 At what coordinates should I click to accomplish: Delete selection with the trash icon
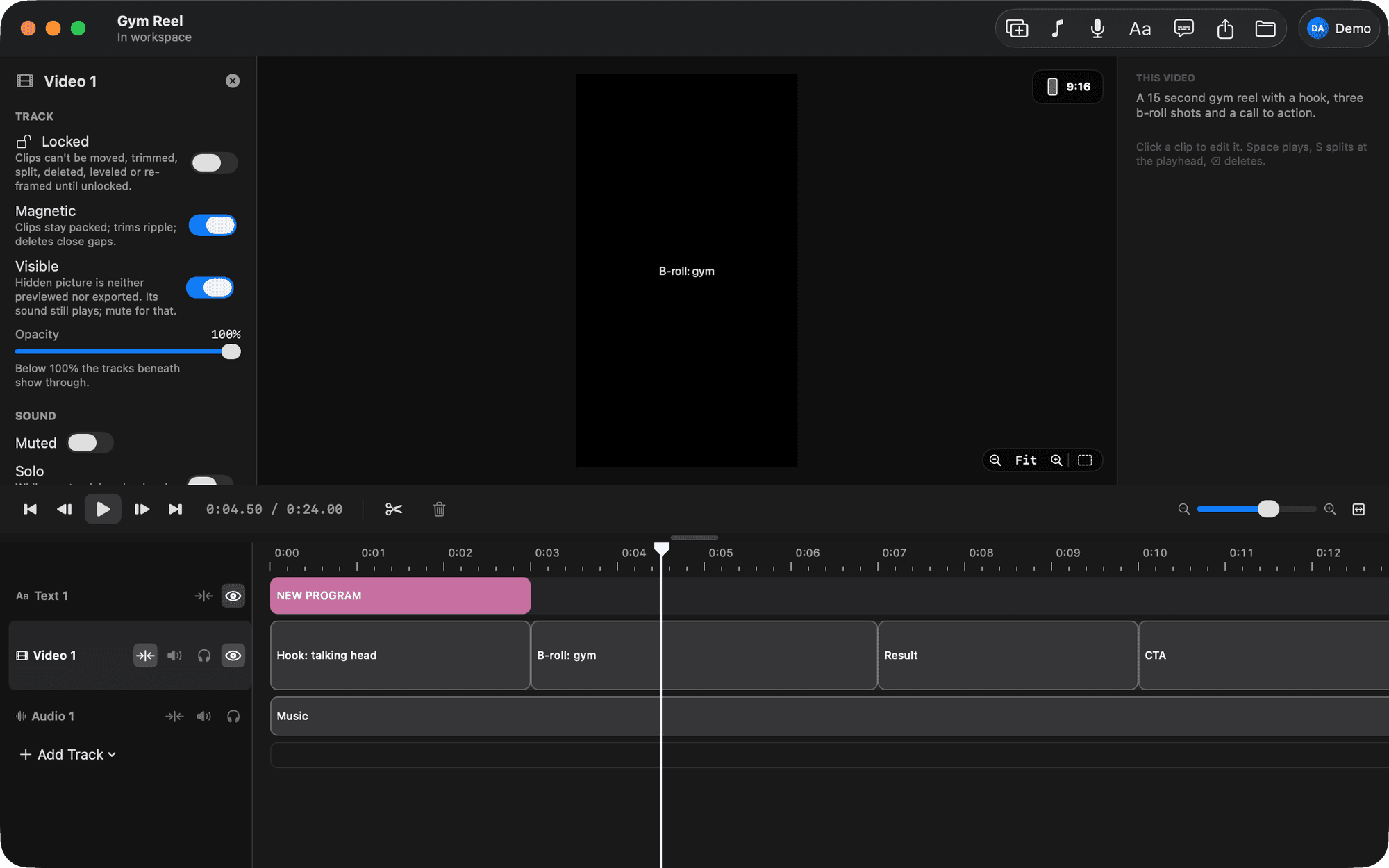click(439, 509)
